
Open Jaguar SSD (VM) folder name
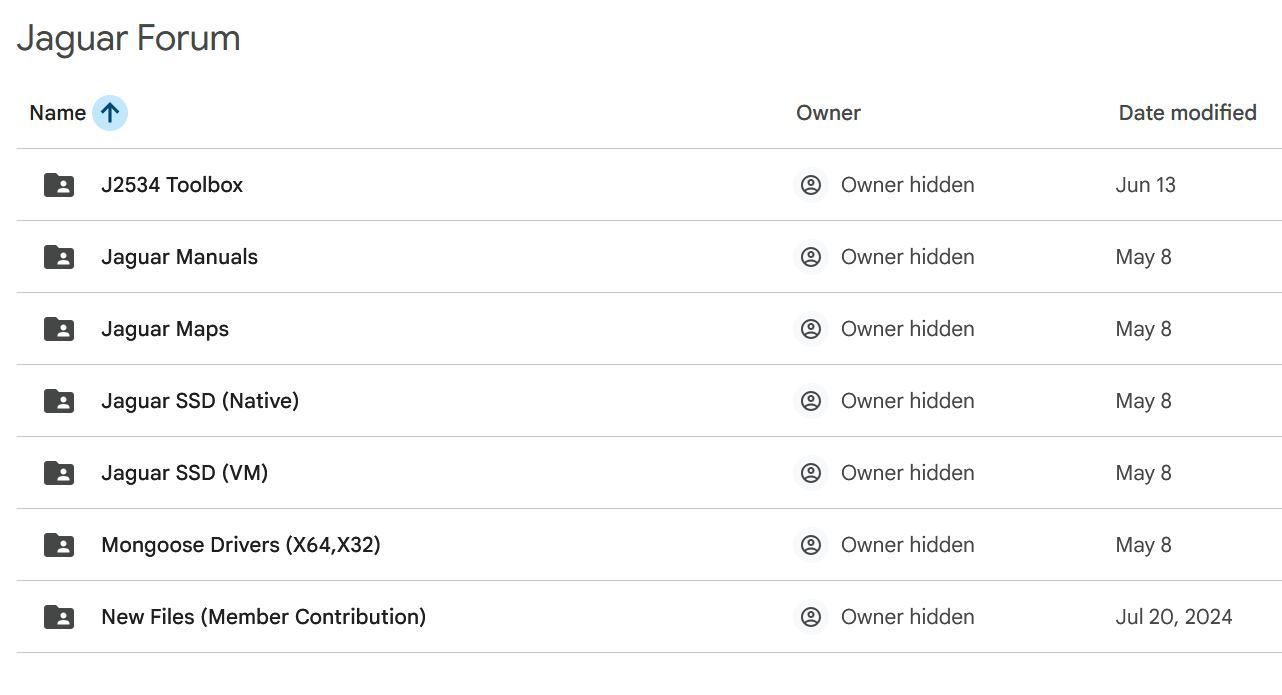184,473
